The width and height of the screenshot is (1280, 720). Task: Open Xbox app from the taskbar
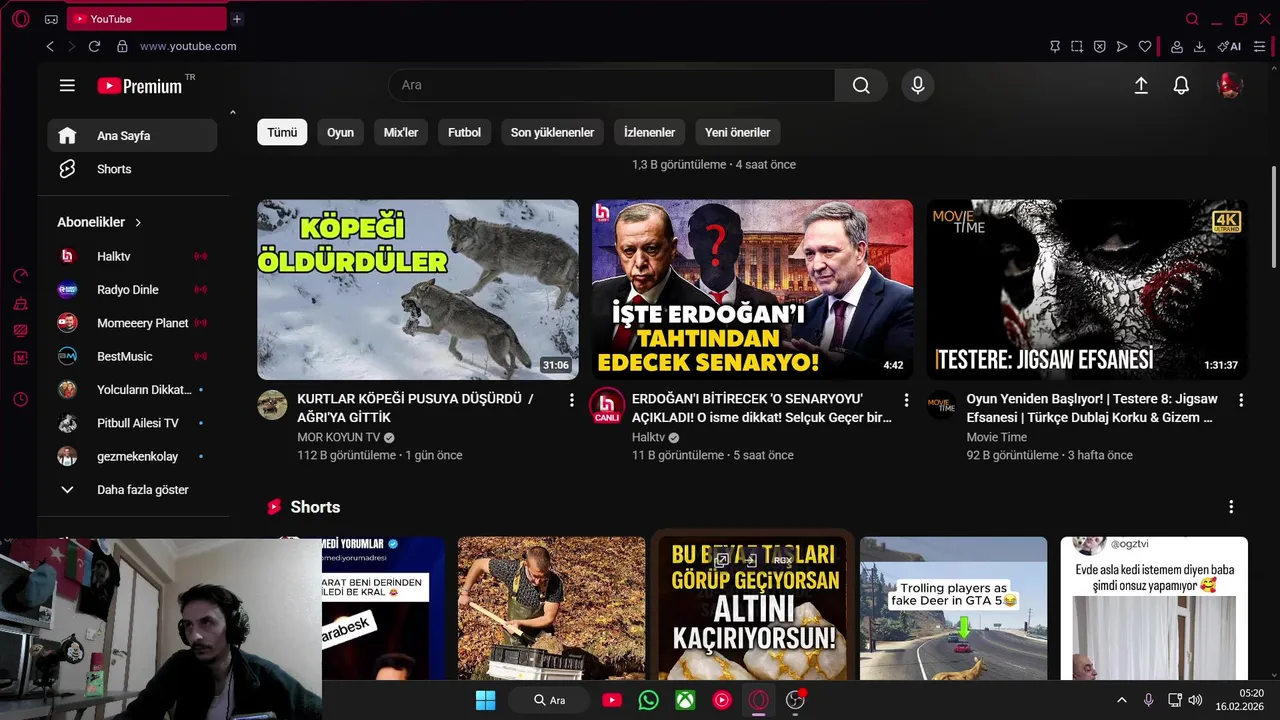(685, 700)
